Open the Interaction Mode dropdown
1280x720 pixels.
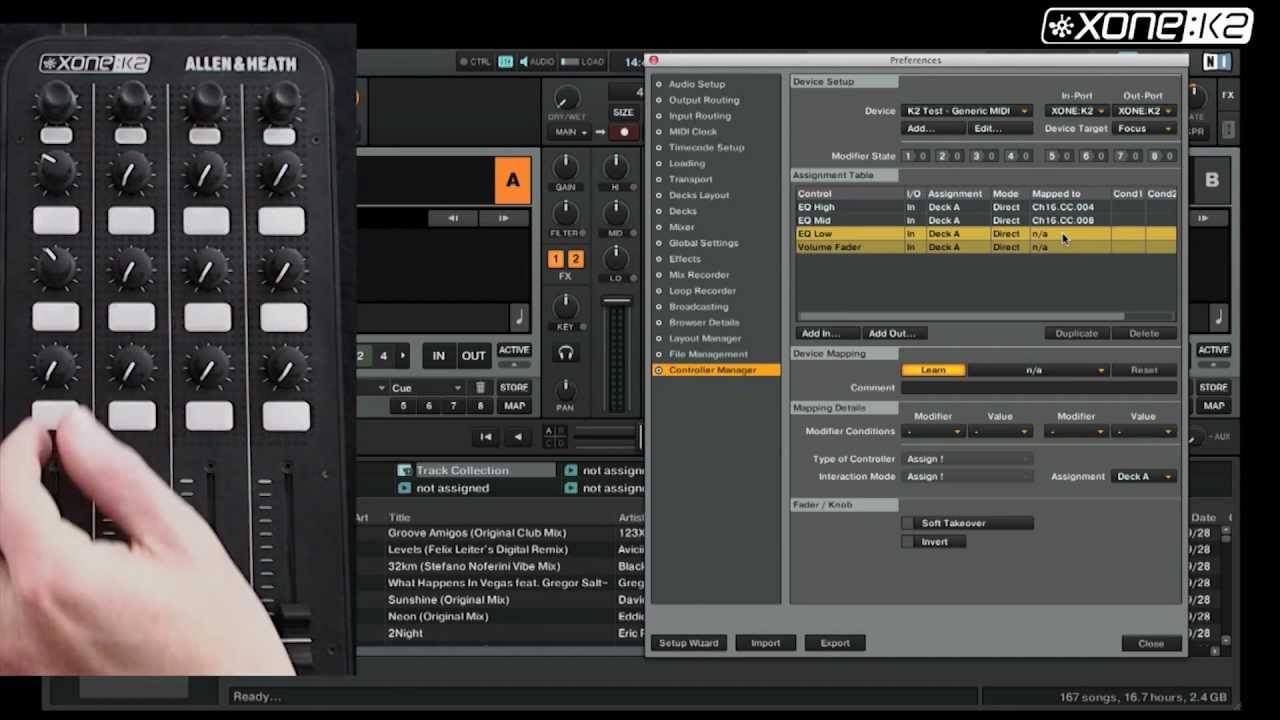(x=967, y=477)
